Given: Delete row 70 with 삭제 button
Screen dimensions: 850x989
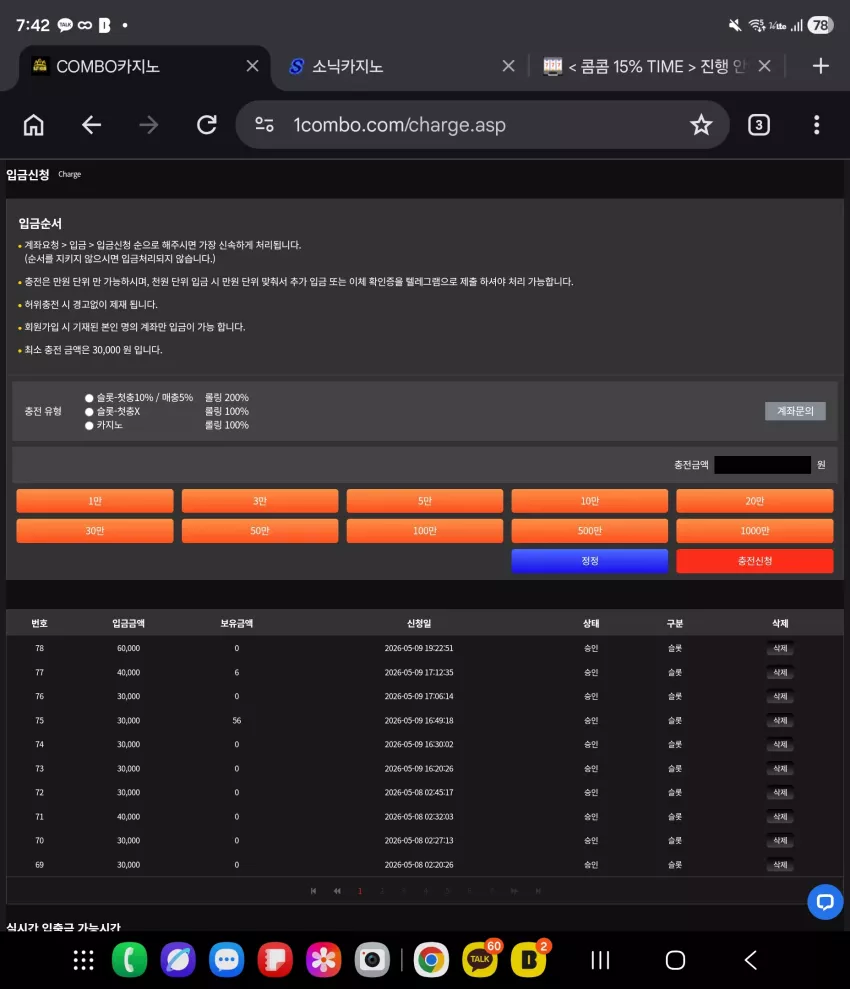Looking at the screenshot, I should tap(780, 840).
